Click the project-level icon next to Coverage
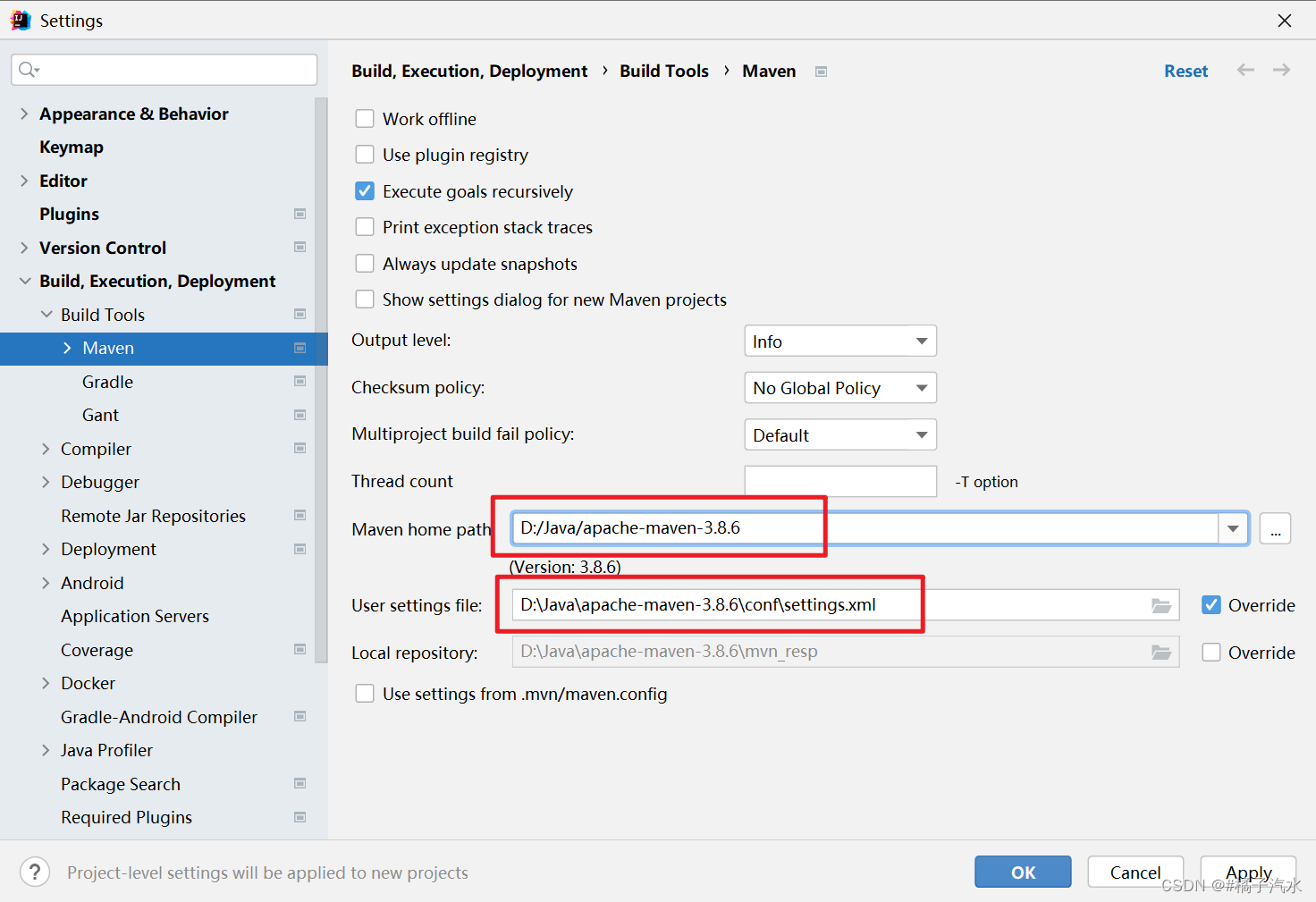This screenshot has width=1316, height=902. (300, 649)
